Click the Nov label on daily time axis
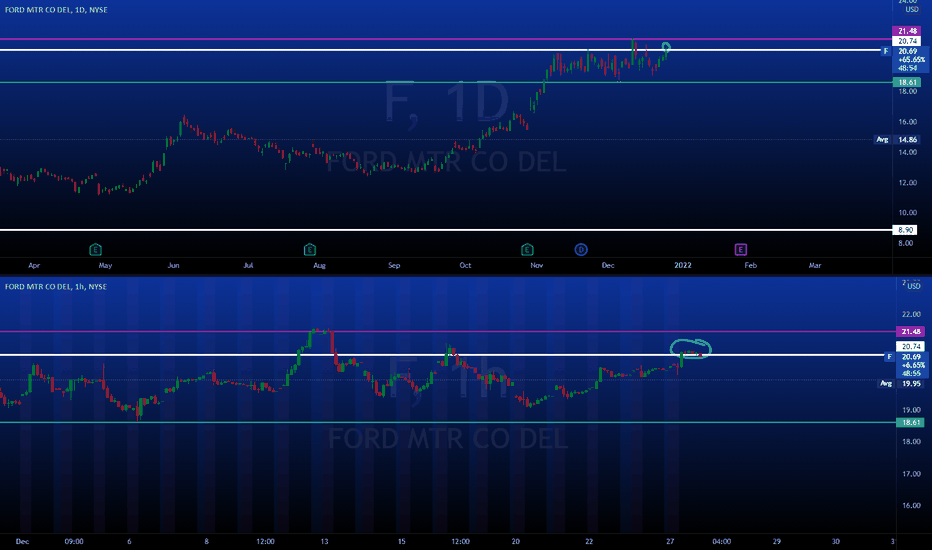The image size is (932, 550). coord(537,265)
